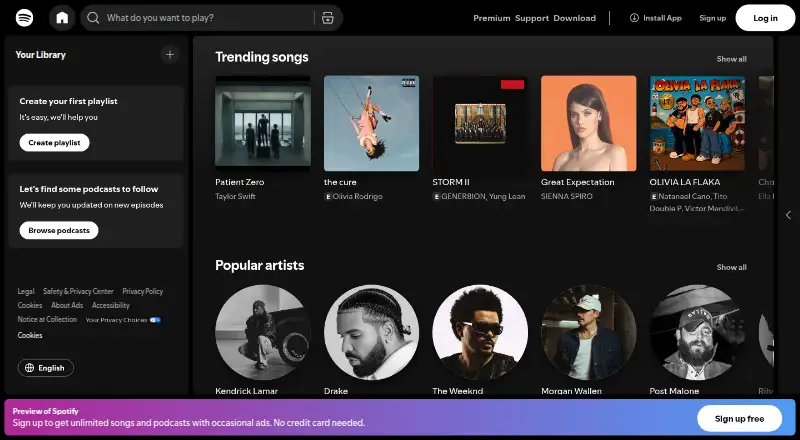Image resolution: width=800 pixels, height=440 pixels.
Task: Open The Weeknd's artist photo
Action: (480, 332)
